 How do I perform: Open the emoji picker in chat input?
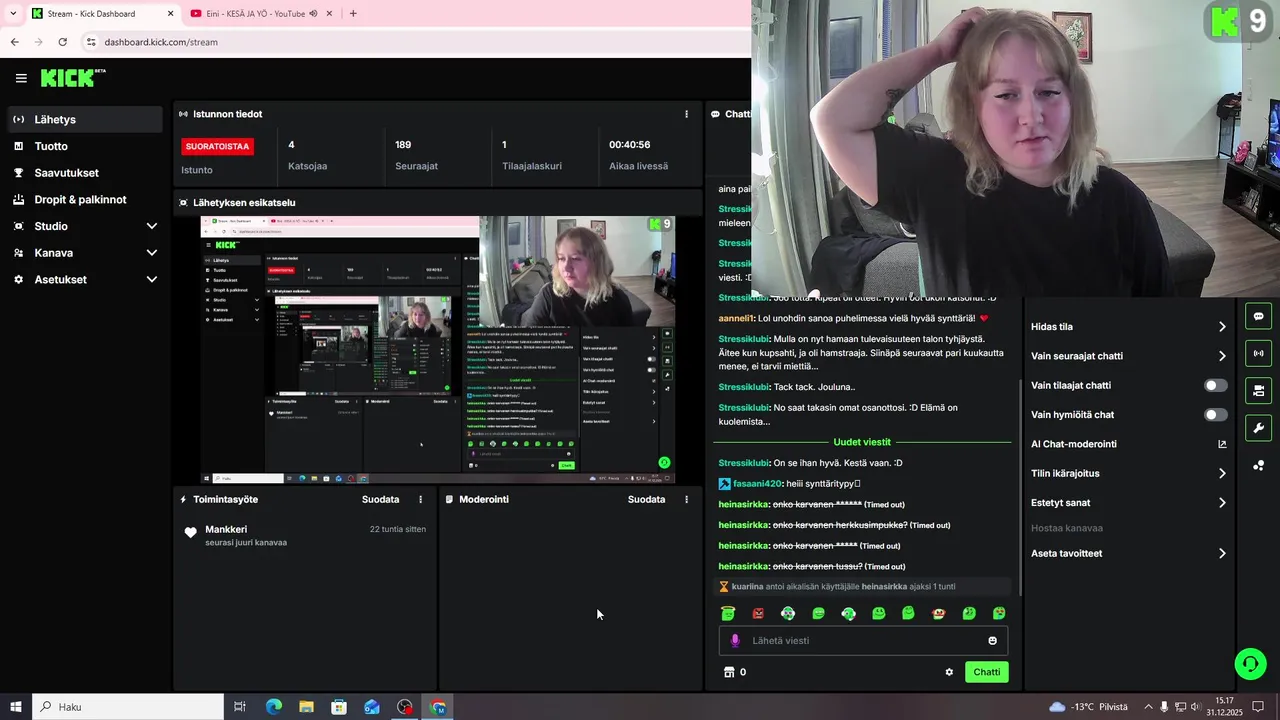pyautogui.click(x=993, y=641)
